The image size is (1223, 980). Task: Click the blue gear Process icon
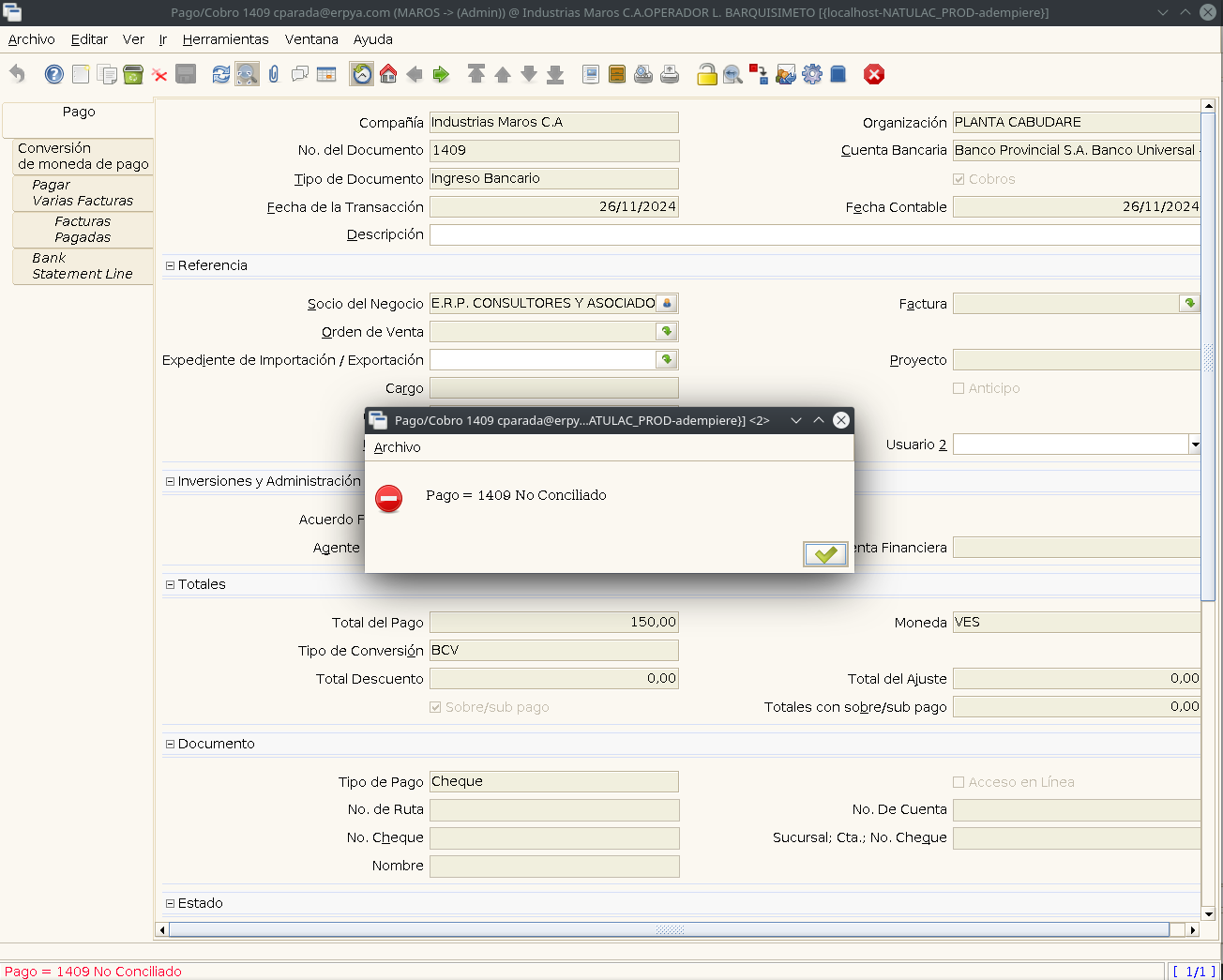812,74
